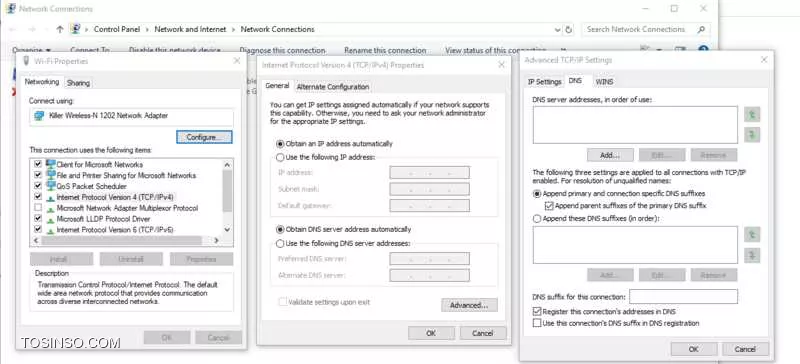This screenshot has width=800, height=364.
Task: Click the Client for Microsoft Networks icon
Action: [51, 164]
